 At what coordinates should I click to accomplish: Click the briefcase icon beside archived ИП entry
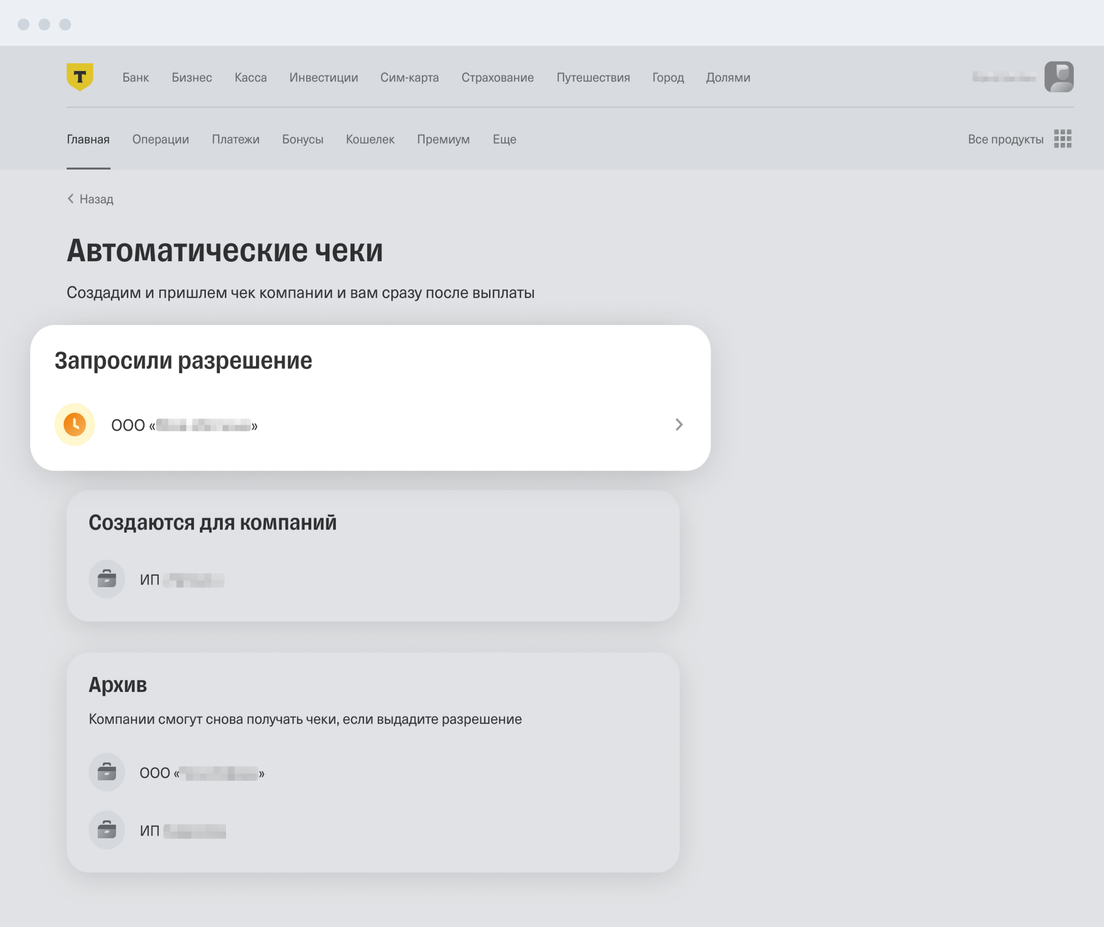(x=107, y=830)
